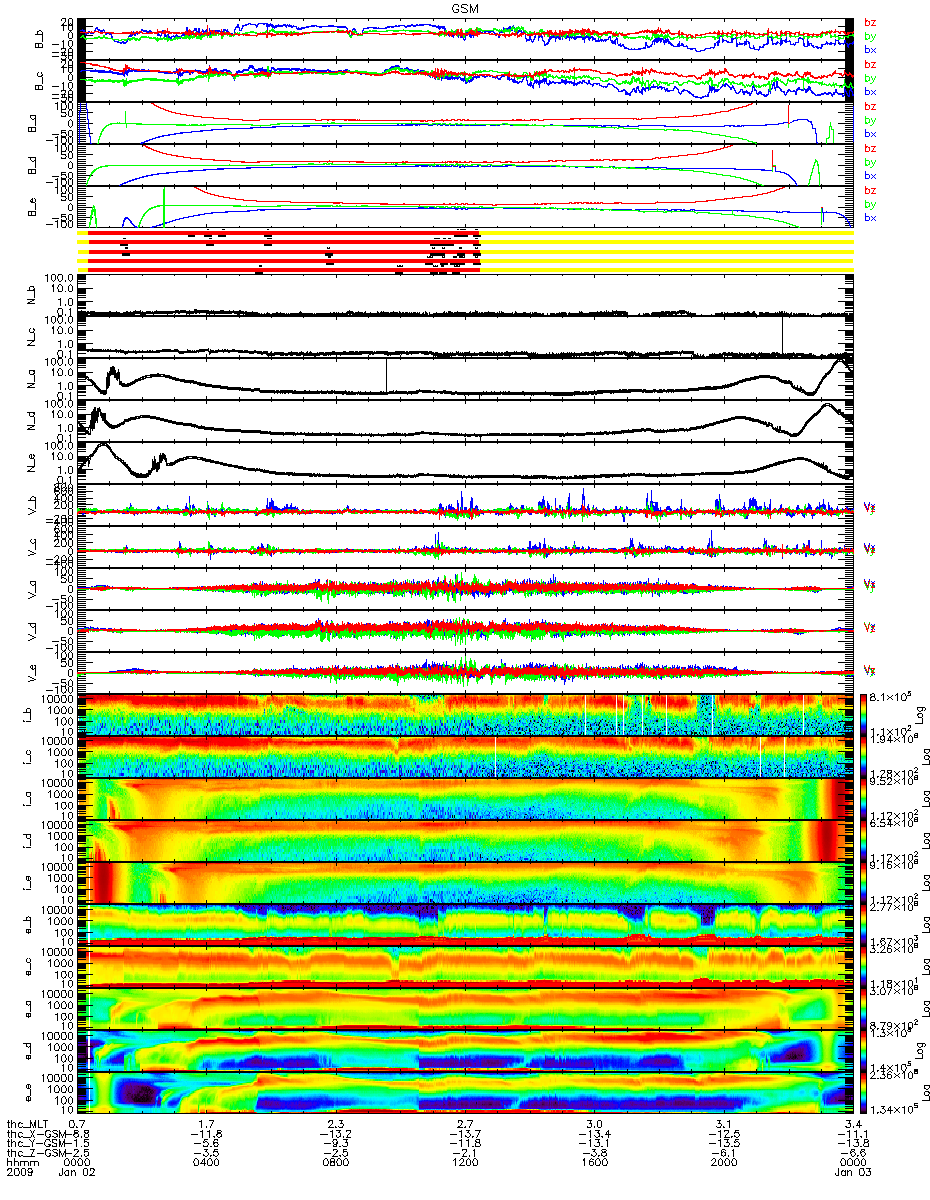Image resolution: width=930 pixels, height=1200 pixels.
Task: Click bx legend label beside B_e panel
Action: click(870, 217)
